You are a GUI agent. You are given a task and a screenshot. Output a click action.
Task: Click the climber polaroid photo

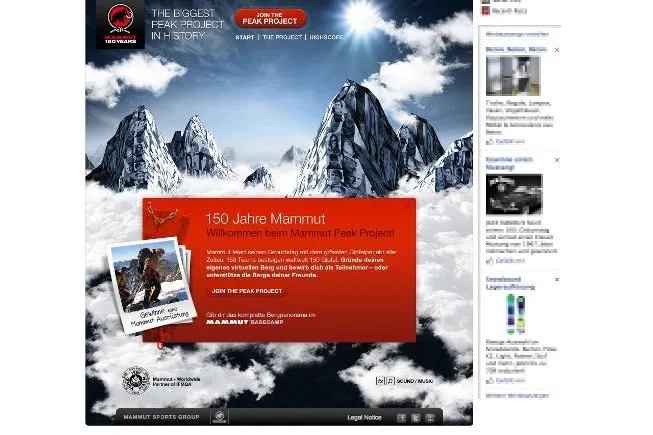tap(151, 284)
